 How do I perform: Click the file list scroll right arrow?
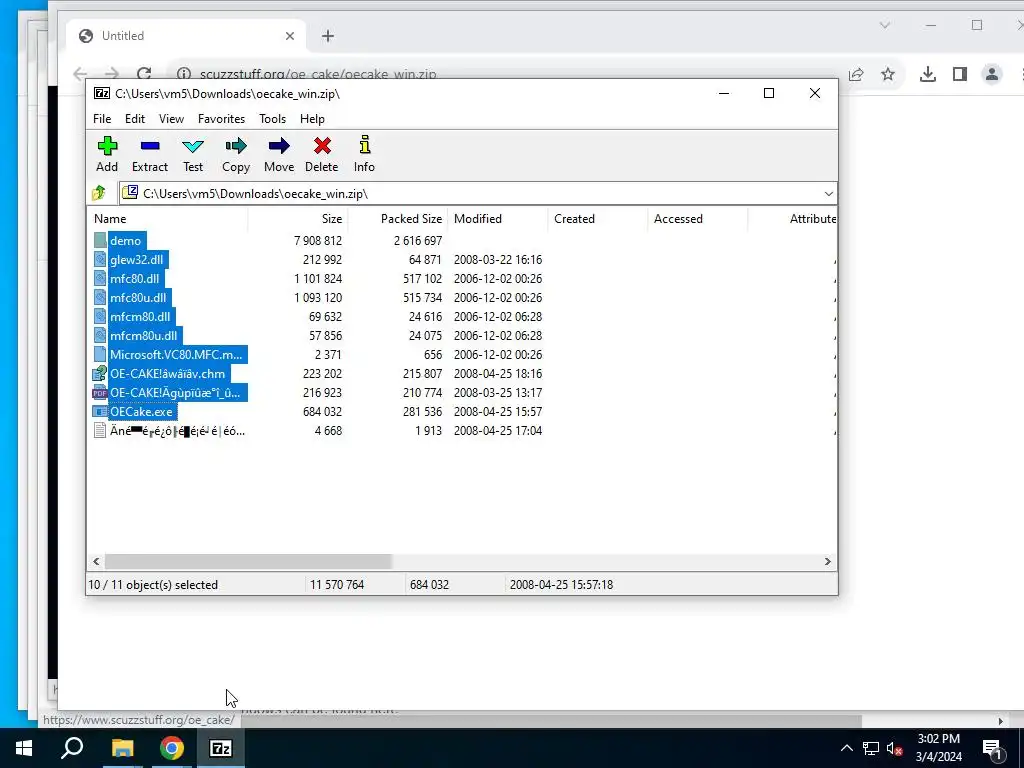827,562
